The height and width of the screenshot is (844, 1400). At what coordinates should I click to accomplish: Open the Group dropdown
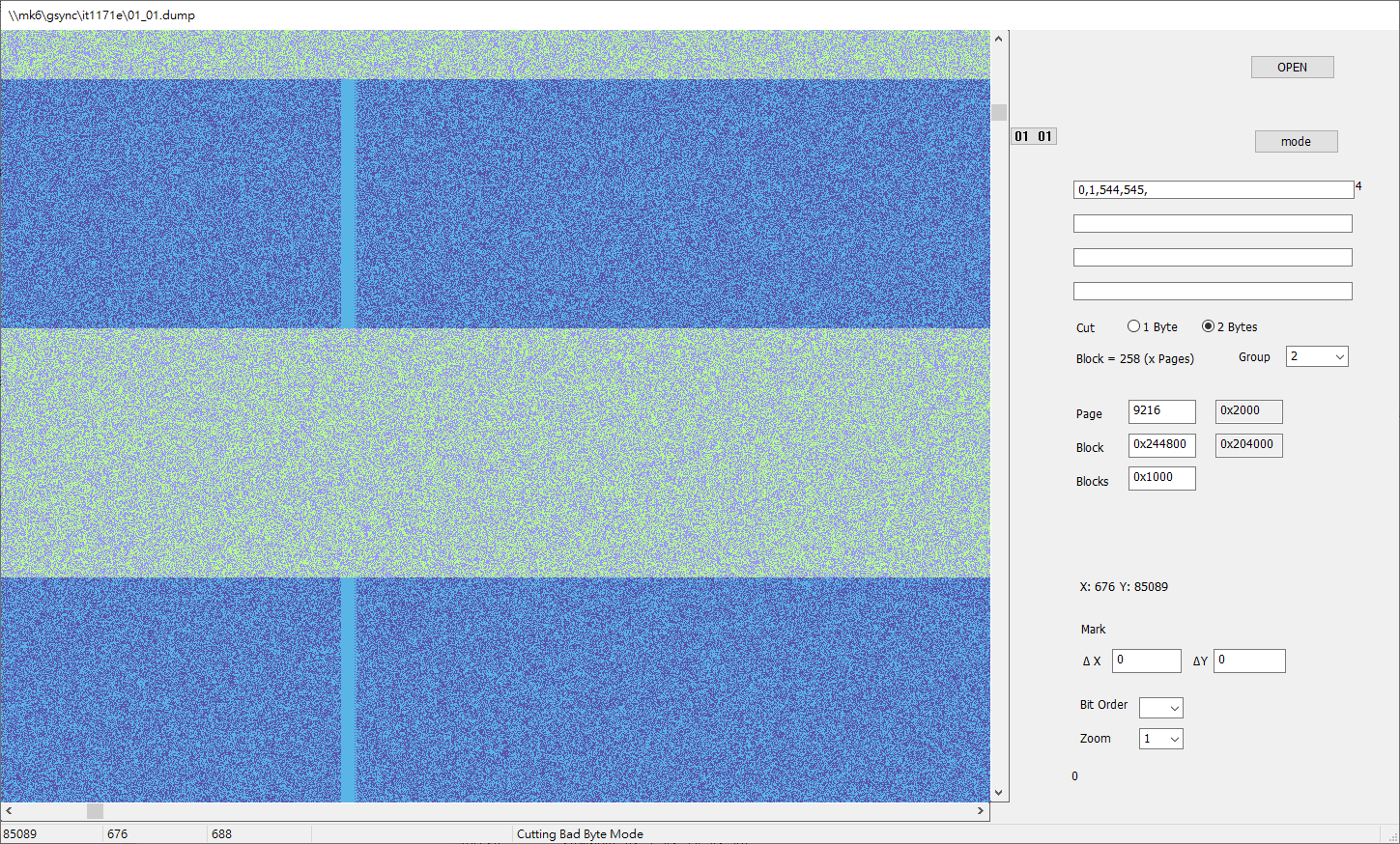click(x=1317, y=356)
